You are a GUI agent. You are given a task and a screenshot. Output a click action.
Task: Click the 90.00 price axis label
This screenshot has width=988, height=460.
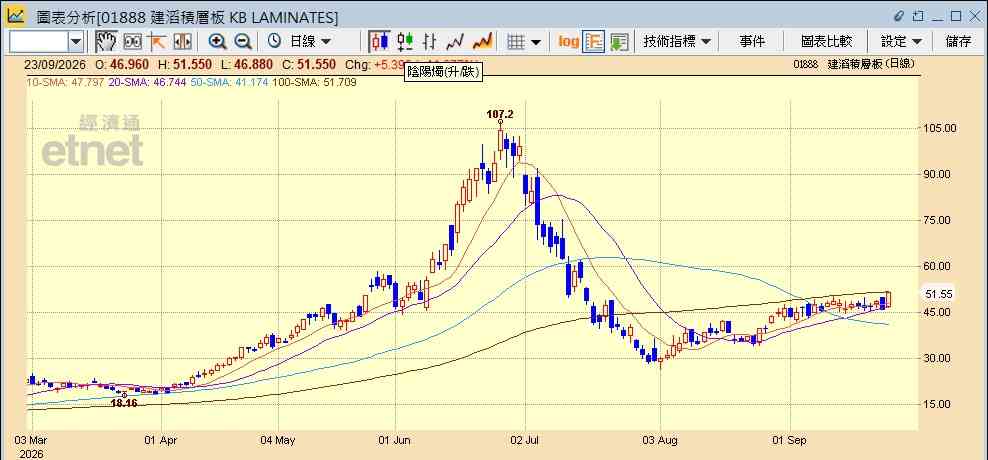point(939,174)
